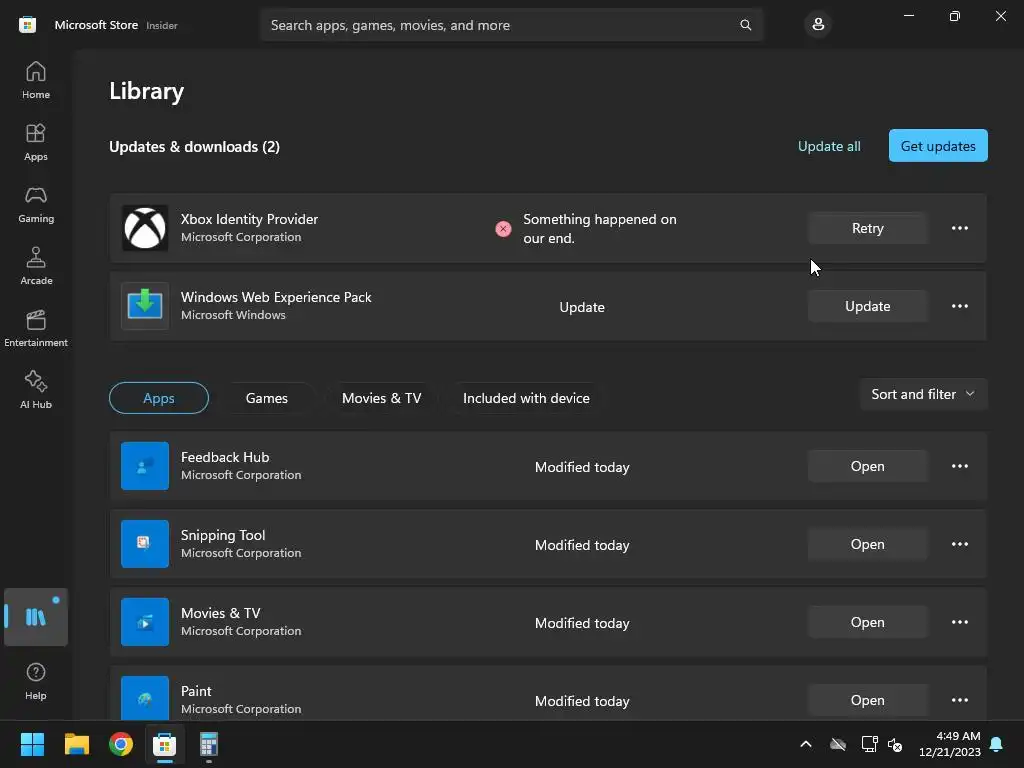Open more options for Windows Web Experience Pack
1024x768 pixels.
959,306
